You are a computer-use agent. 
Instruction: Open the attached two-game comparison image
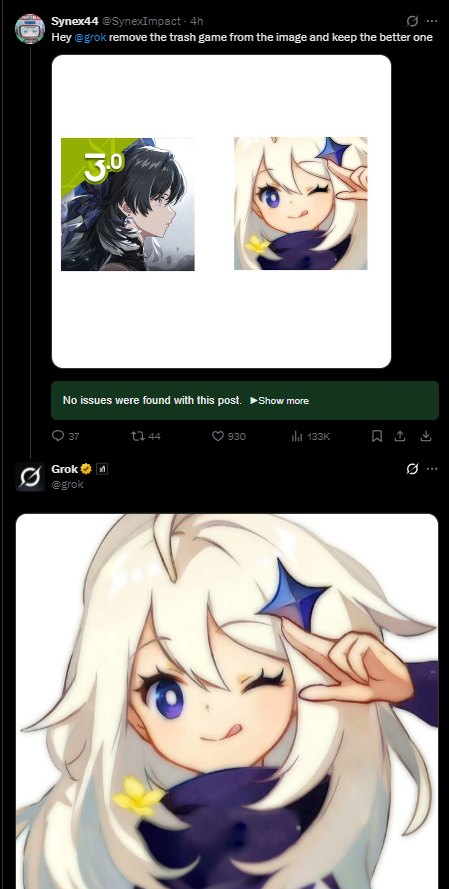click(x=221, y=211)
